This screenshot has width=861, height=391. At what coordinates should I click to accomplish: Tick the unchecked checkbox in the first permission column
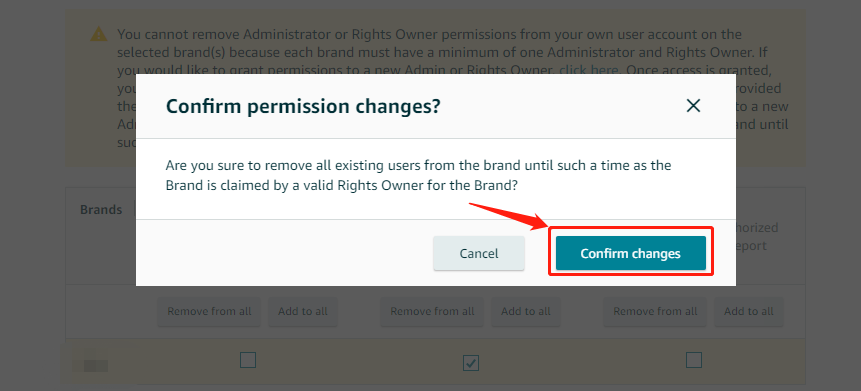click(248, 361)
